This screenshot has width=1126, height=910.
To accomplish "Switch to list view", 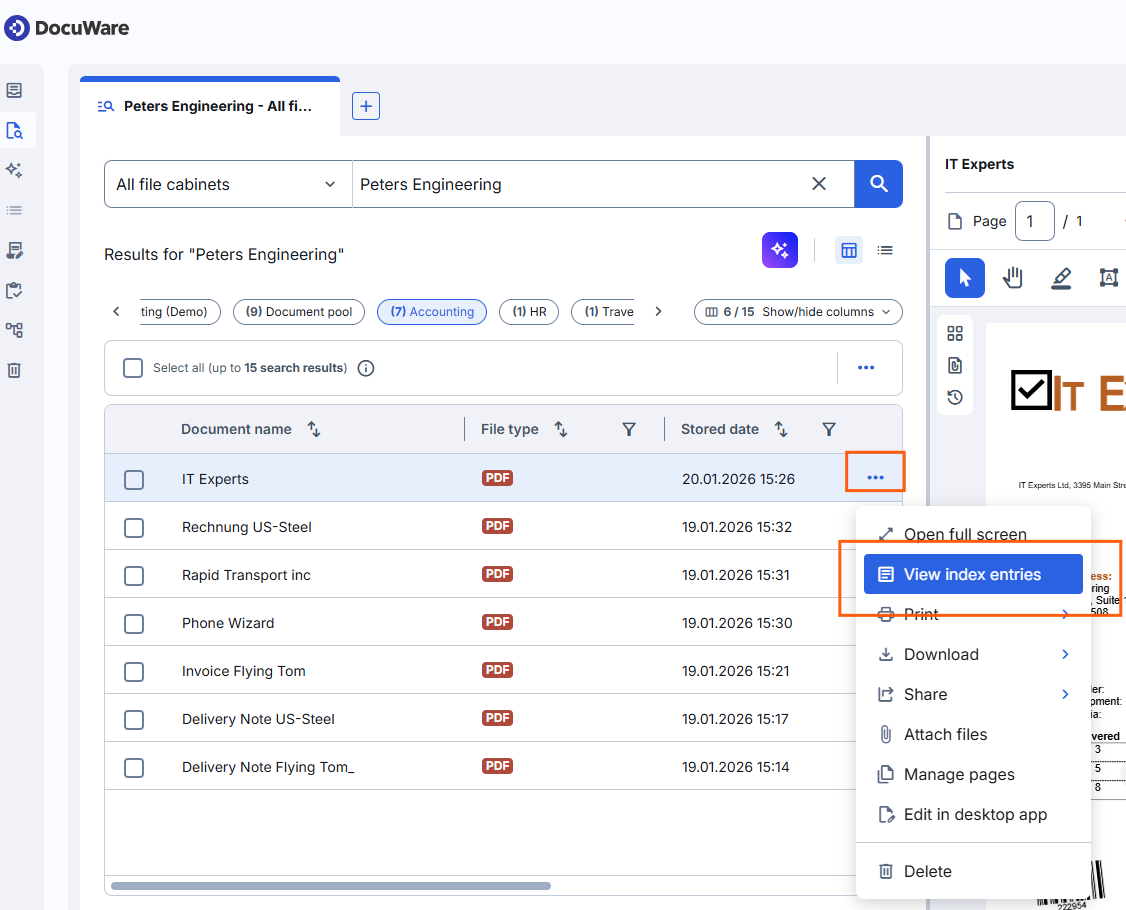I will point(885,250).
